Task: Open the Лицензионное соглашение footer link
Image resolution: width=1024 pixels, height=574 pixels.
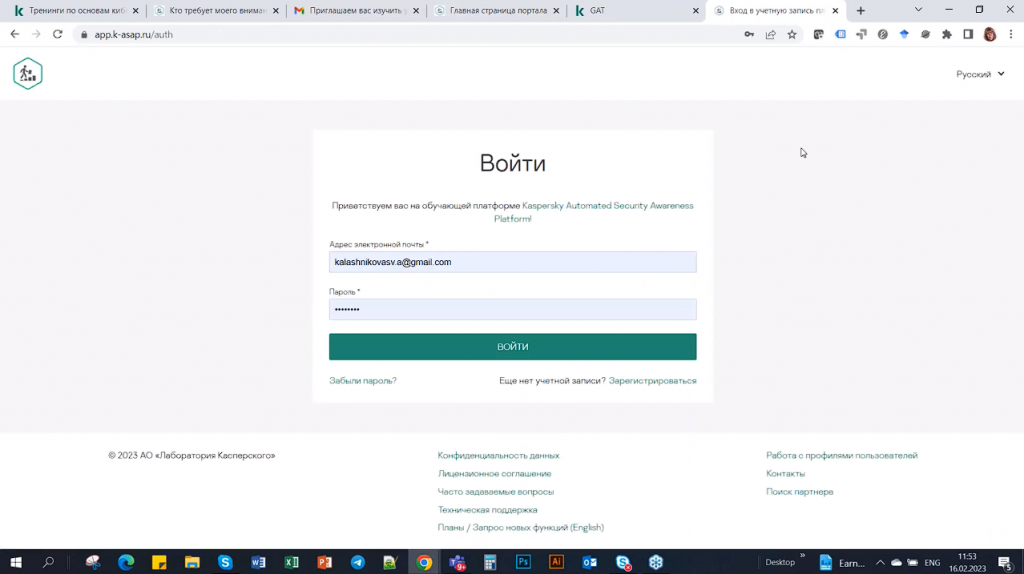Action: click(x=494, y=473)
